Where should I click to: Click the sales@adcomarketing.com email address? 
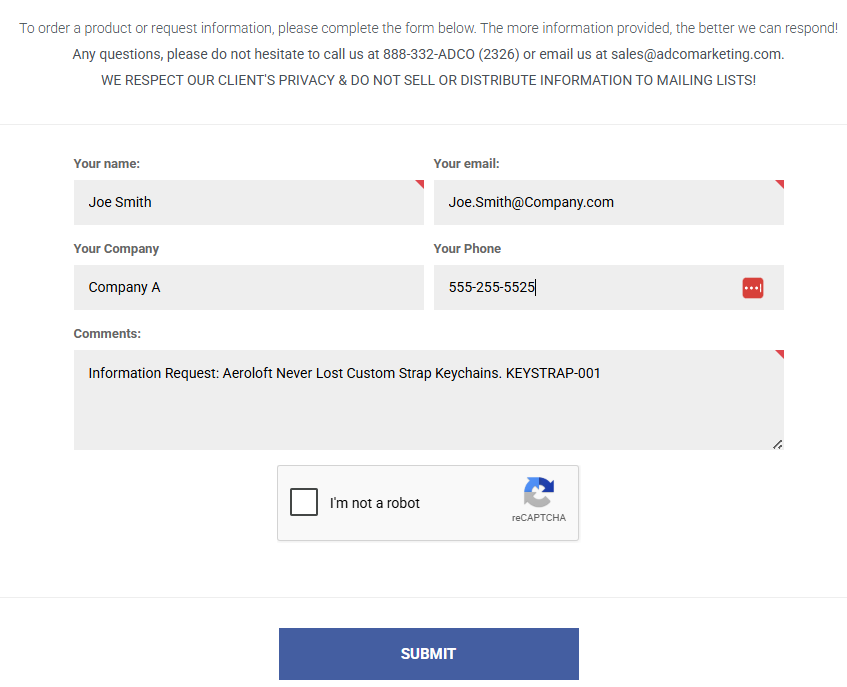696,54
